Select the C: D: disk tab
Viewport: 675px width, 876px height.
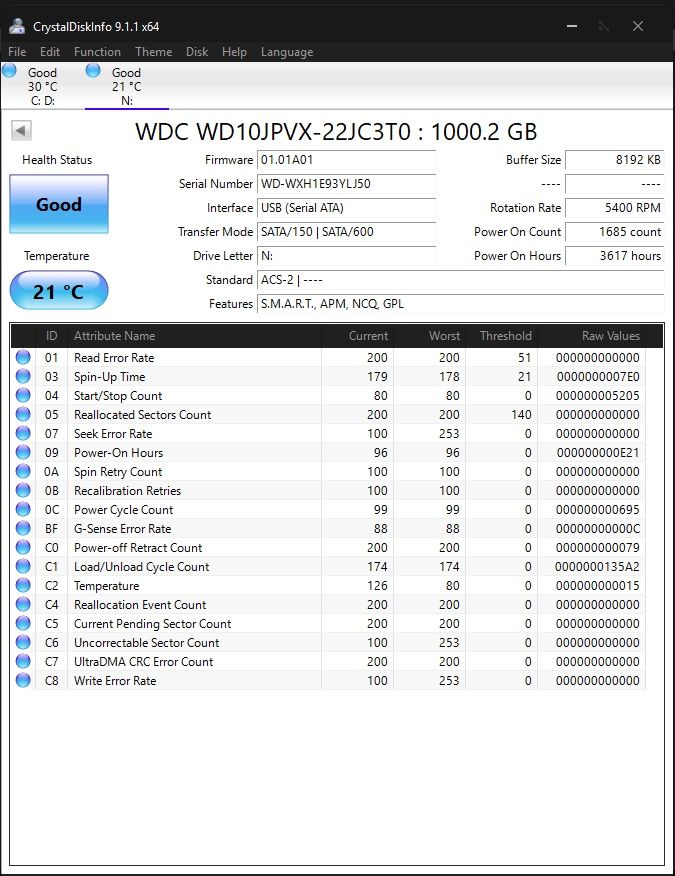[x=42, y=86]
